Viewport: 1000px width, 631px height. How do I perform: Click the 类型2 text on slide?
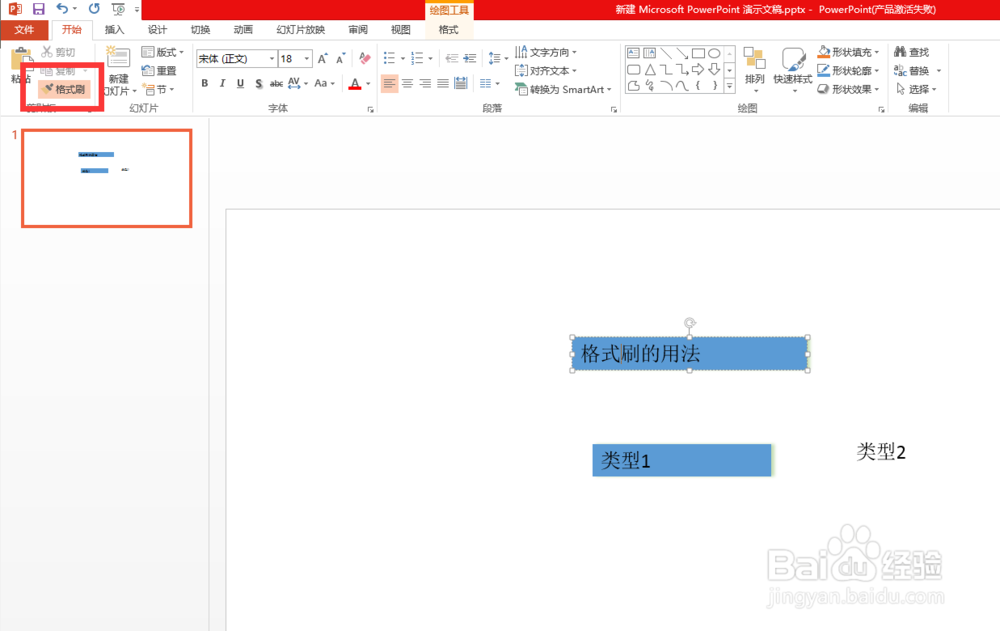(x=881, y=452)
